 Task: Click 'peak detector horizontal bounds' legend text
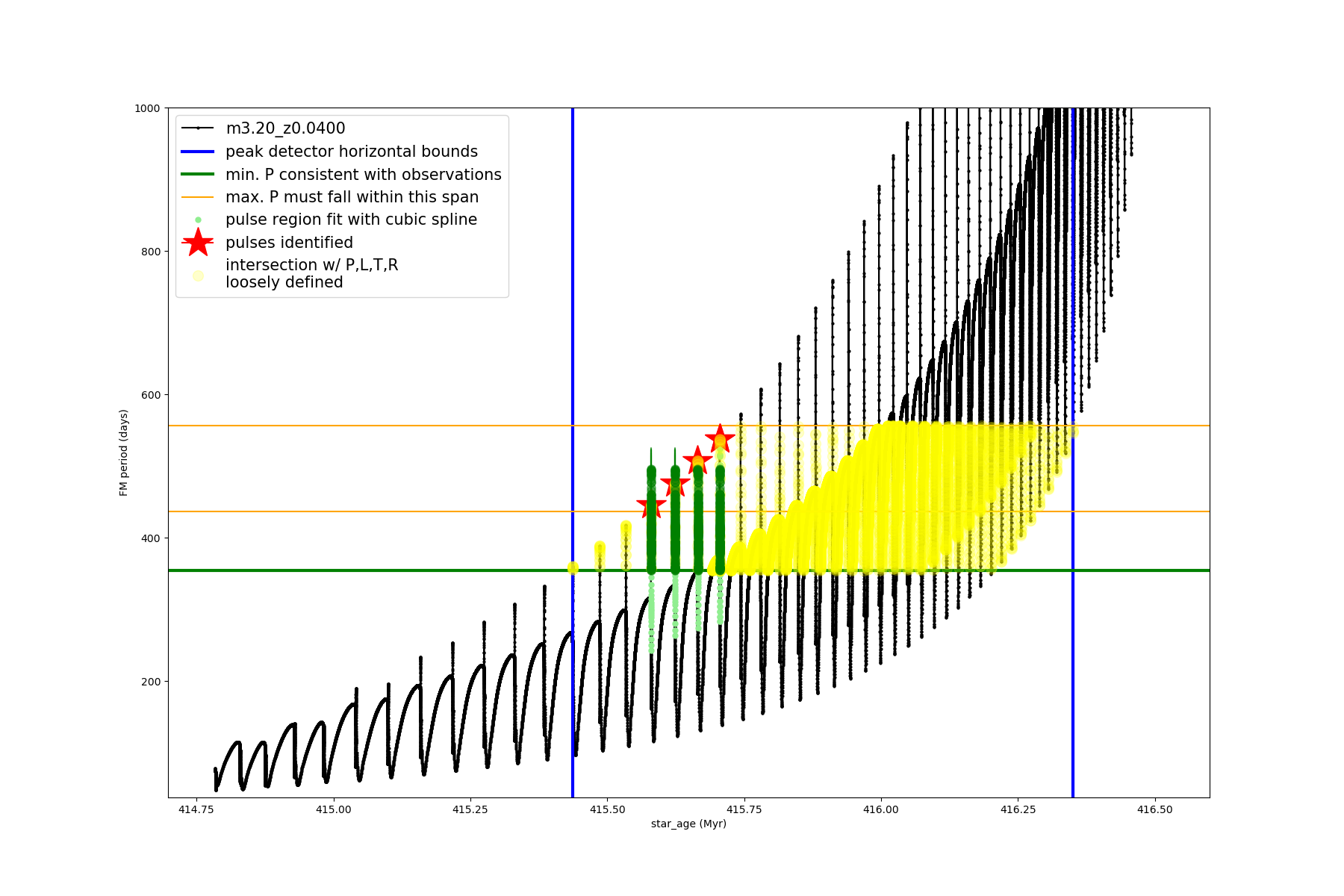351,152
